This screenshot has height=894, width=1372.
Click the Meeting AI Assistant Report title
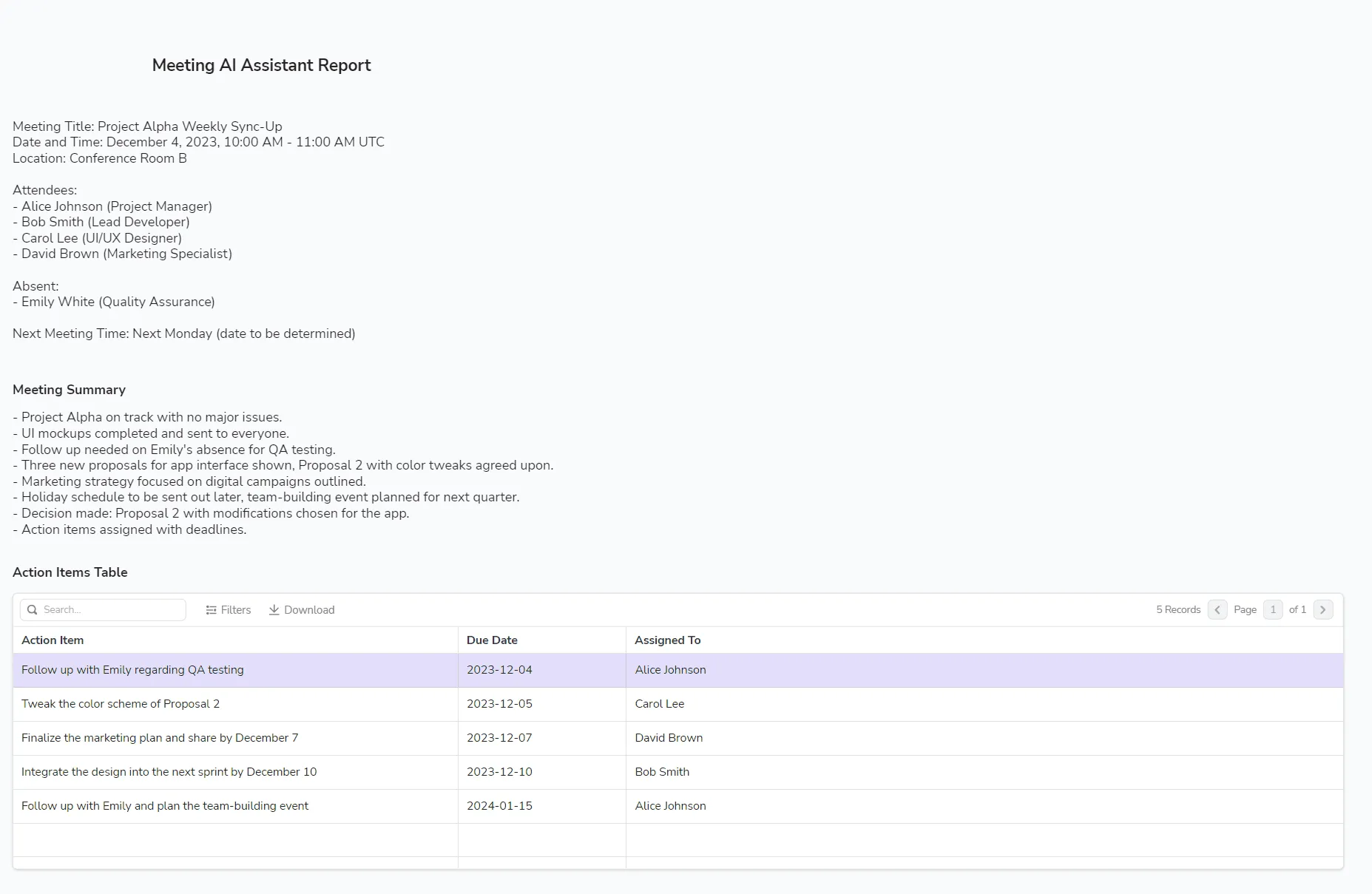tap(261, 65)
